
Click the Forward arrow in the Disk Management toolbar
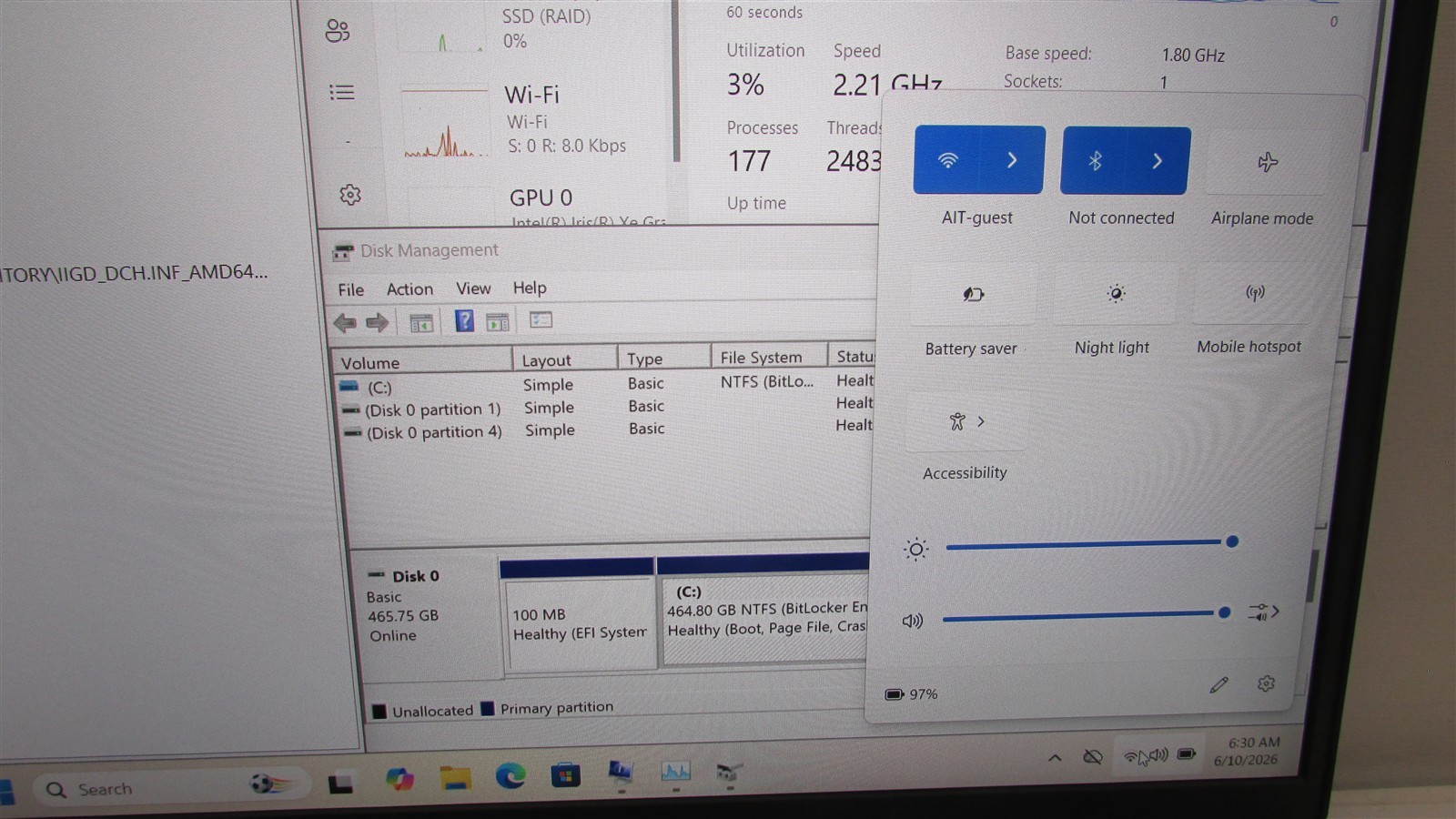click(x=377, y=322)
